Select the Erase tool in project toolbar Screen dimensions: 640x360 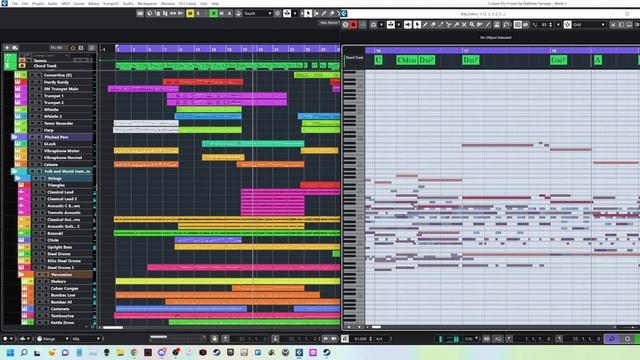pyautogui.click(x=332, y=13)
